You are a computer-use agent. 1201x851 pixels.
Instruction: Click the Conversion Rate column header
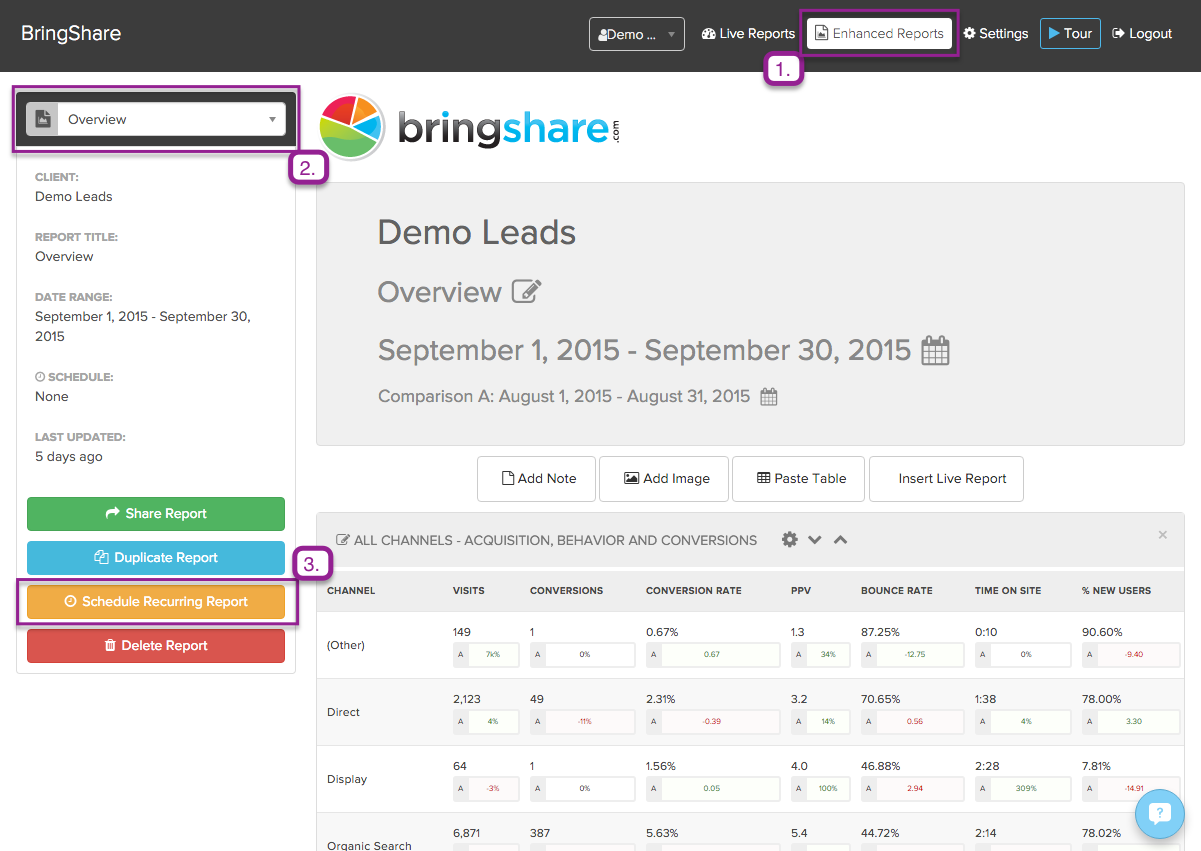pyautogui.click(x=694, y=591)
